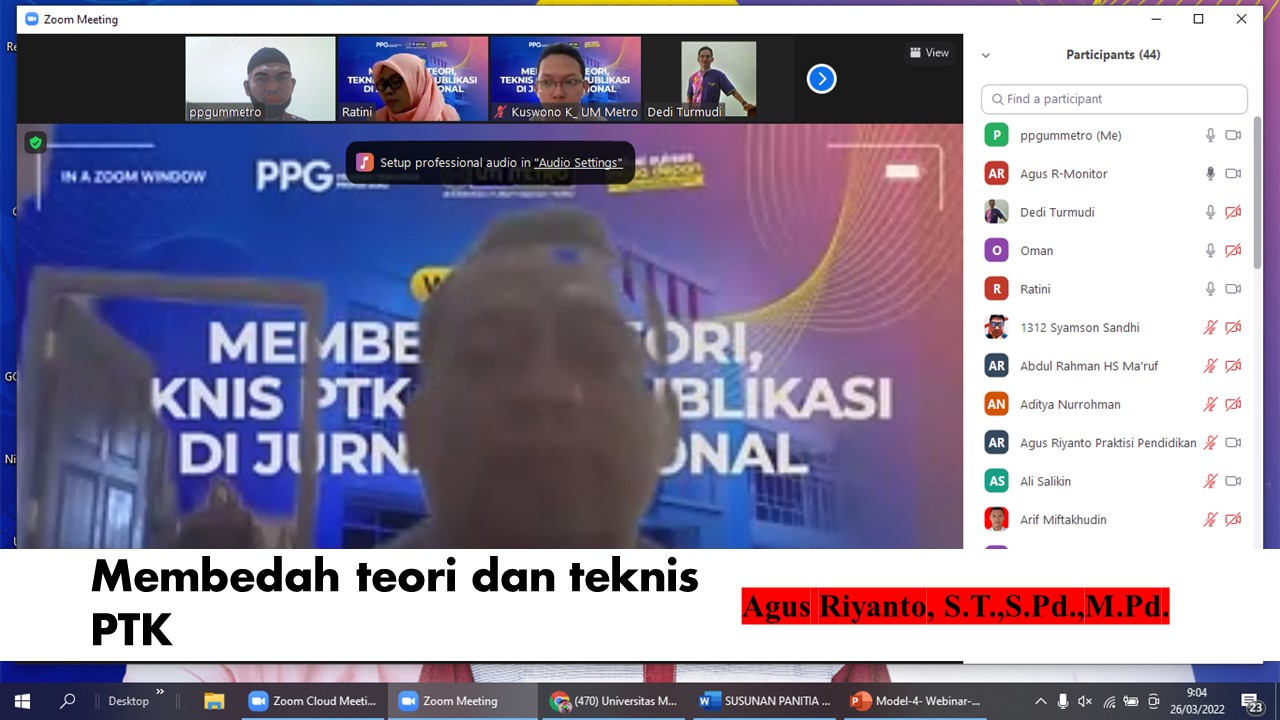Click Dedi Turmudi's disabled camera icon
This screenshot has height=720, width=1280.
click(x=1233, y=212)
